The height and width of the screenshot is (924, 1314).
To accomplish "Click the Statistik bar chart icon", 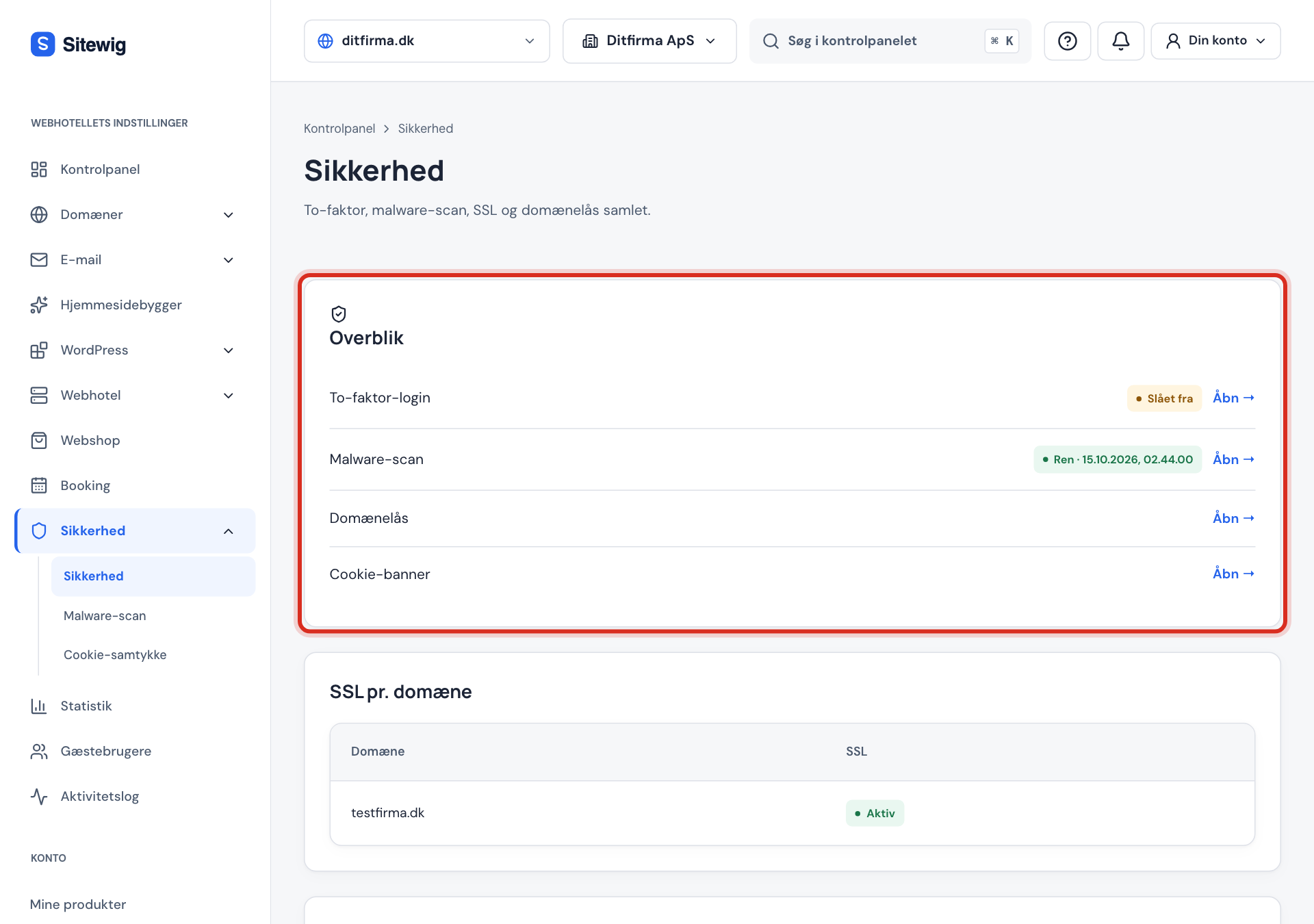I will coord(39,706).
